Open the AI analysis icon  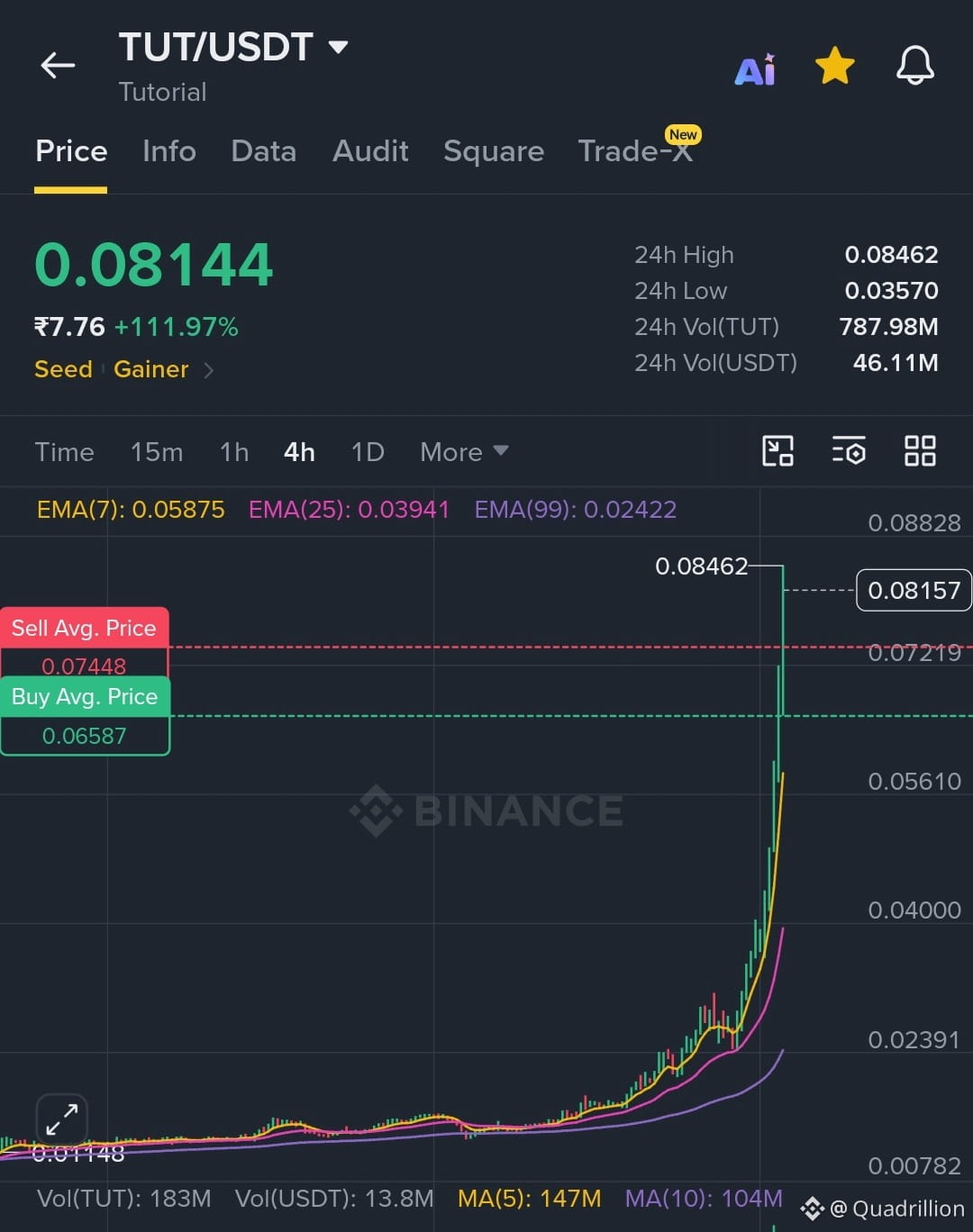pyautogui.click(x=755, y=68)
